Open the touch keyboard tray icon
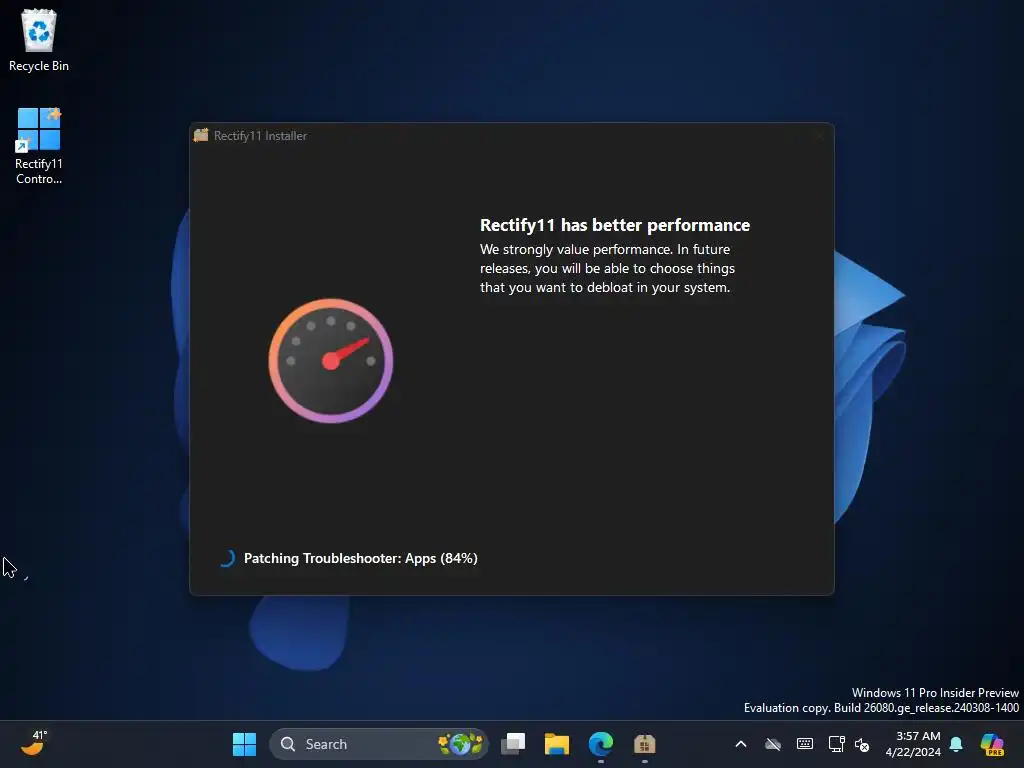This screenshot has width=1024, height=768. pos(805,744)
